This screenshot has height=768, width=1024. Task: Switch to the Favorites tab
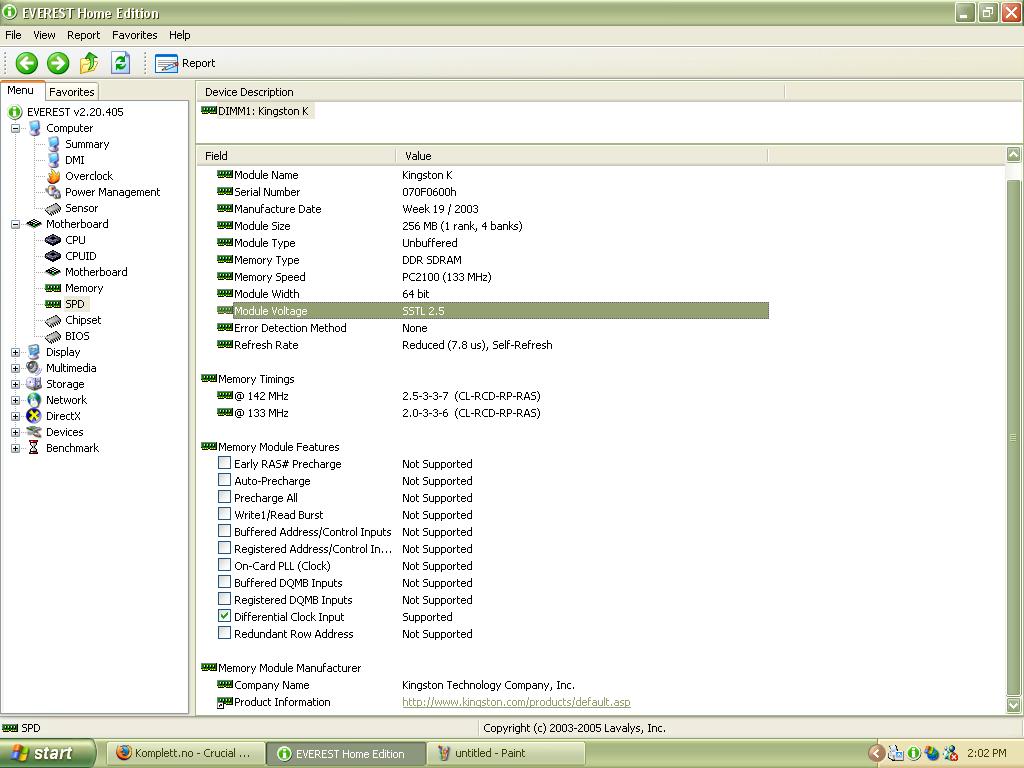click(72, 92)
